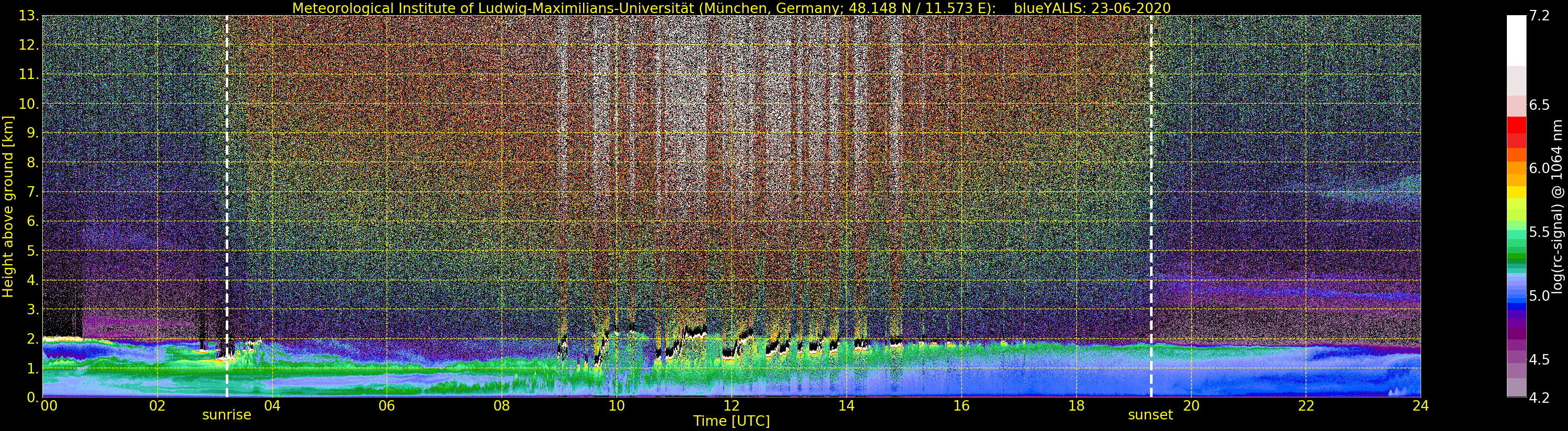Click the time axis tick label 18

pos(1076,406)
